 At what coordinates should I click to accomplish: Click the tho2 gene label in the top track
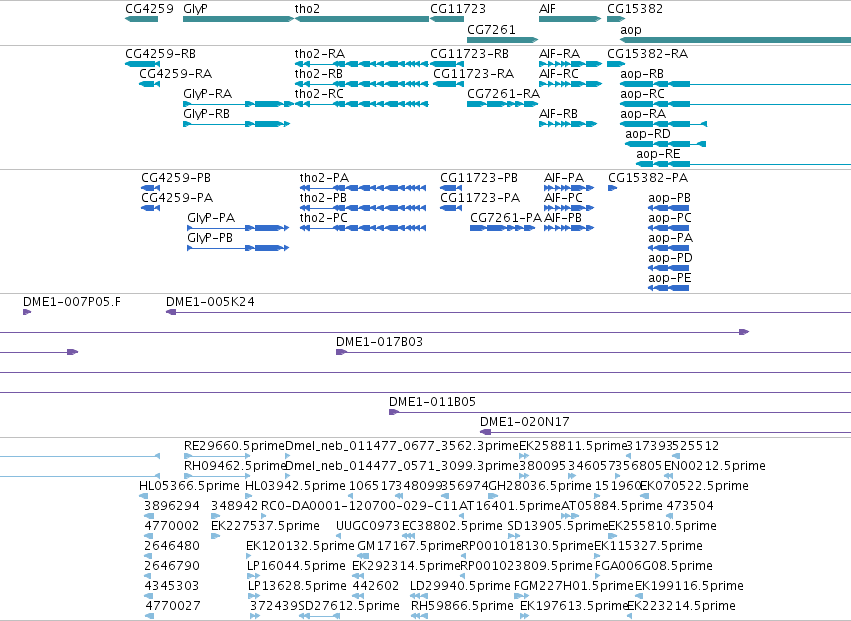click(307, 9)
